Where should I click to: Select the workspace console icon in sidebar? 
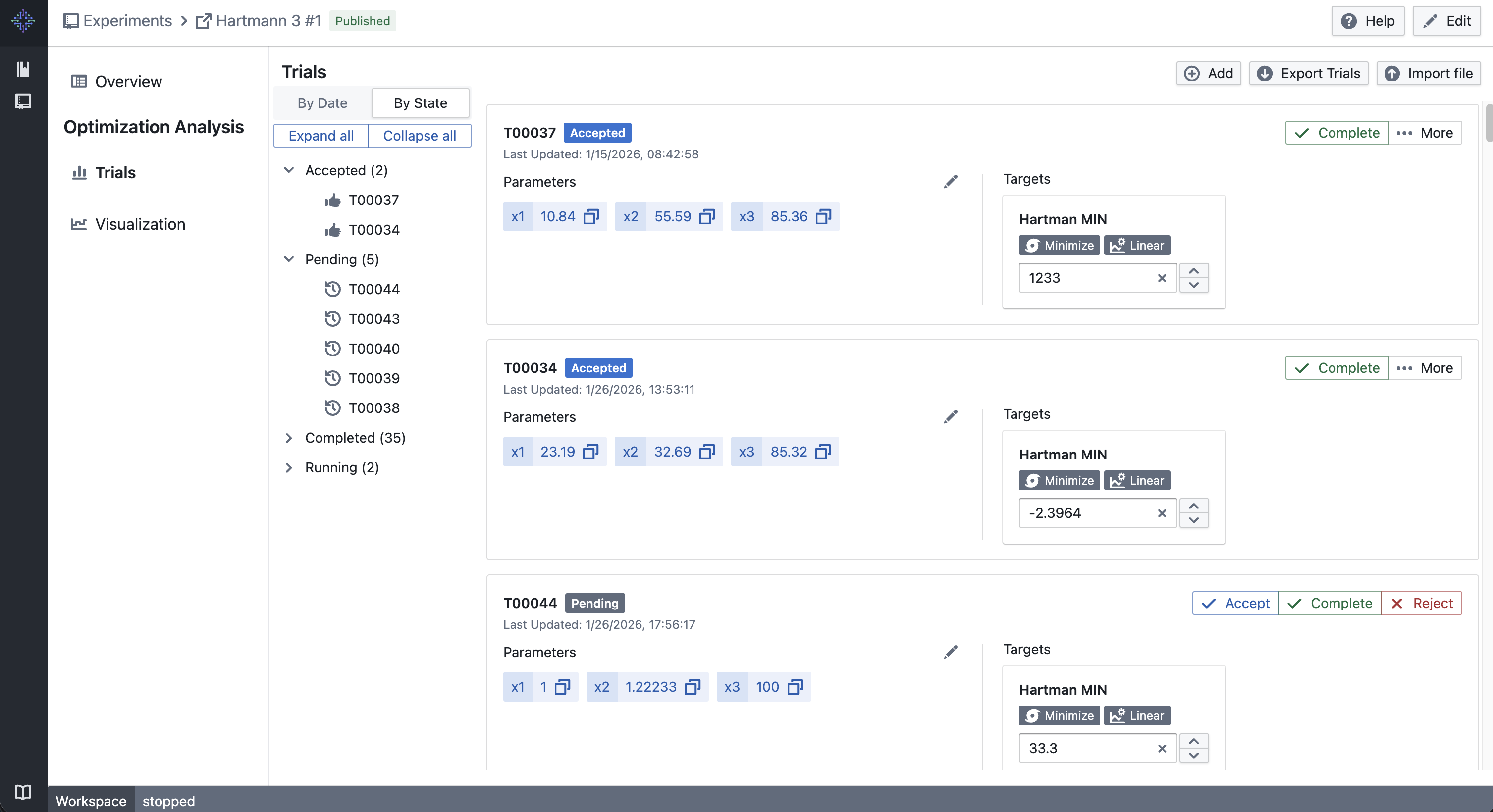[x=23, y=101]
